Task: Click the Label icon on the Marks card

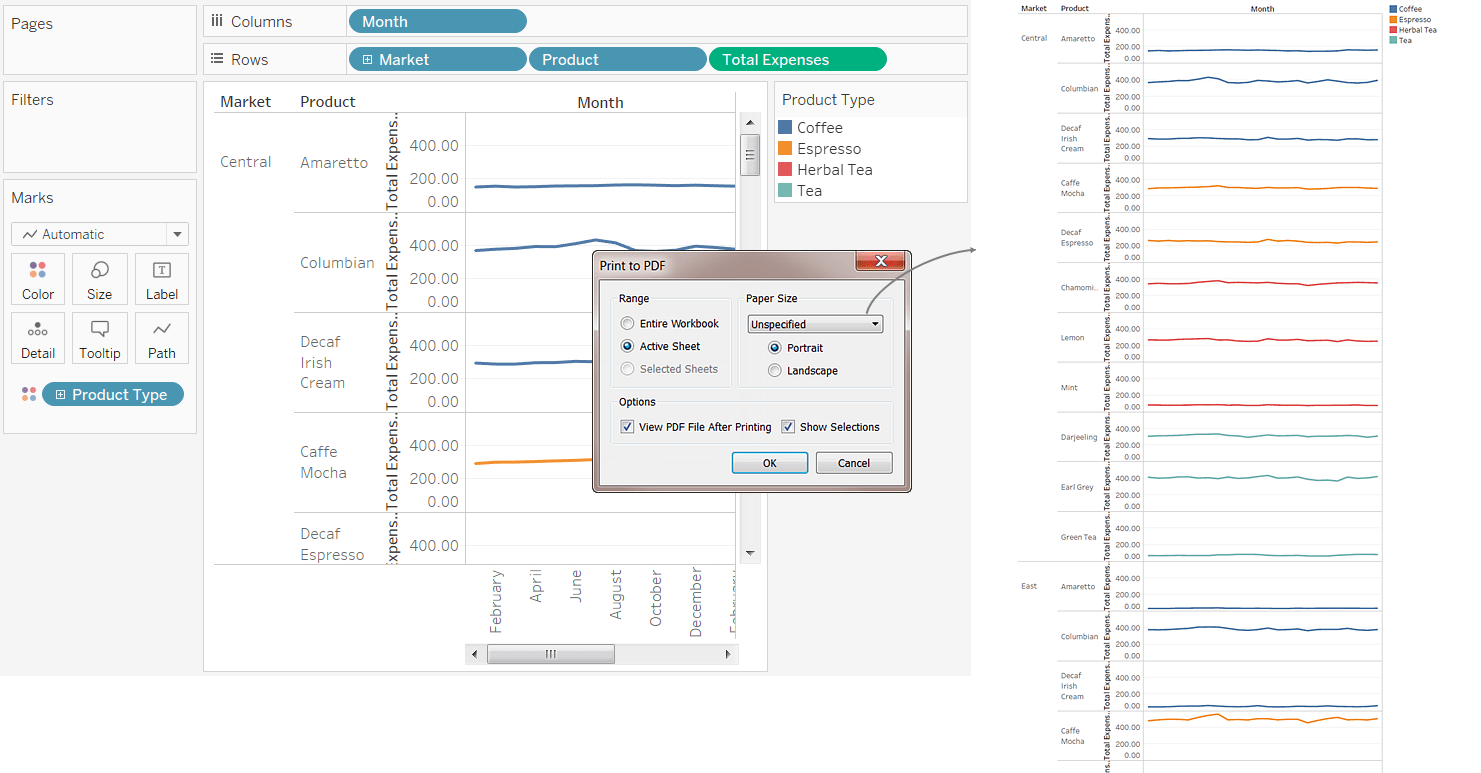Action: (161, 278)
